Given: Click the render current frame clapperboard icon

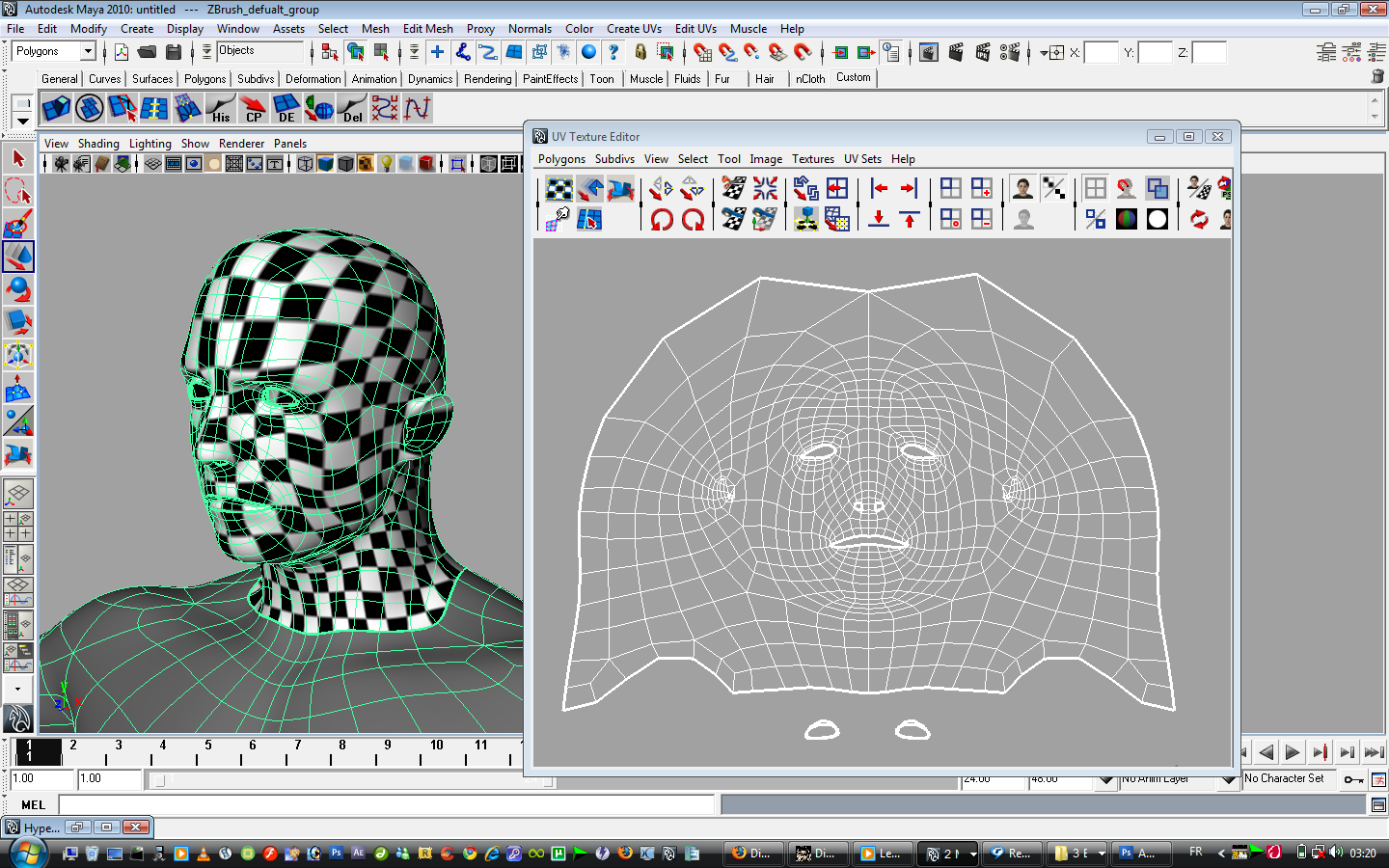Looking at the screenshot, I should click(956, 52).
